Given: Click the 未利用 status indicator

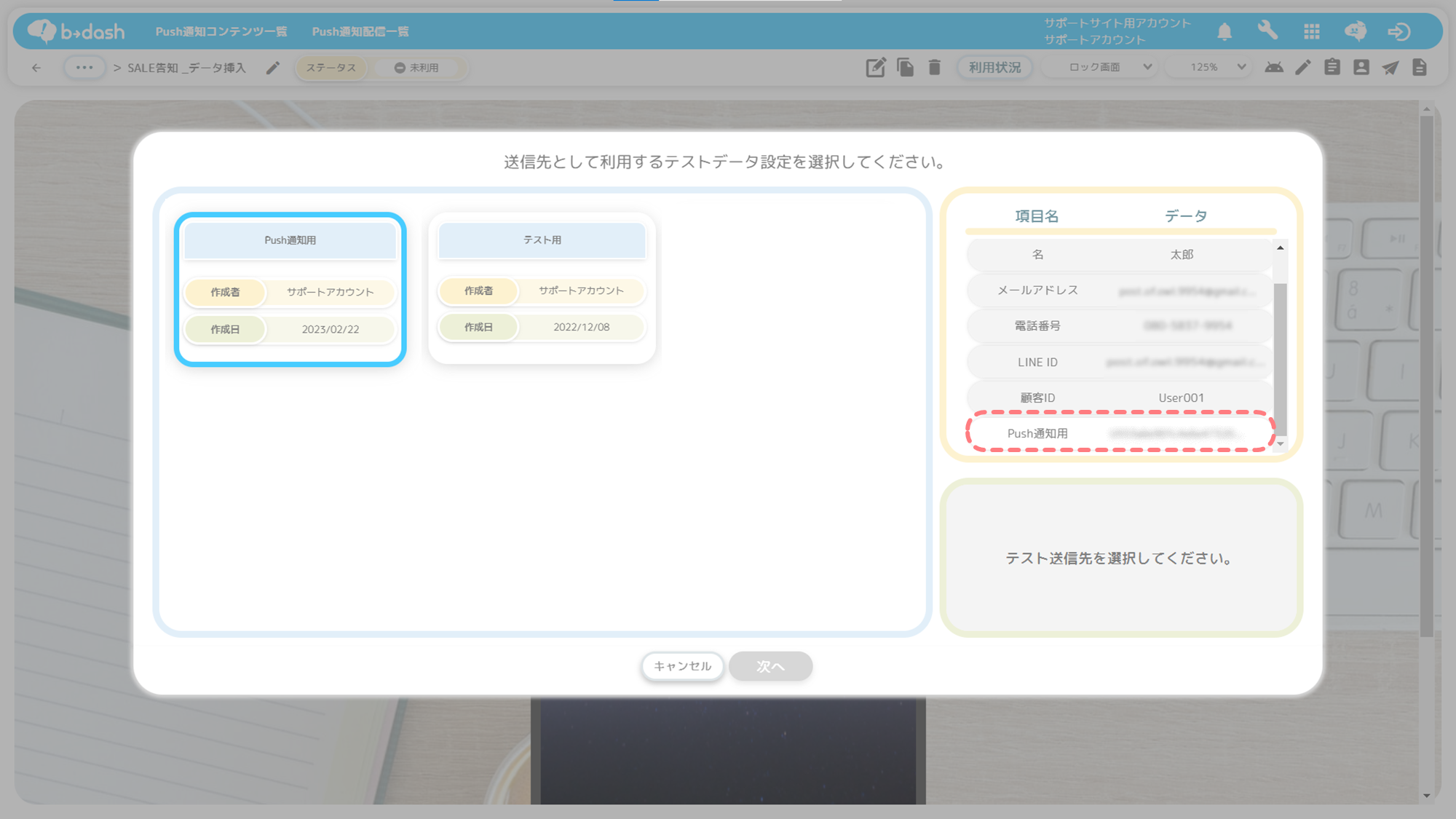Looking at the screenshot, I should point(417,68).
